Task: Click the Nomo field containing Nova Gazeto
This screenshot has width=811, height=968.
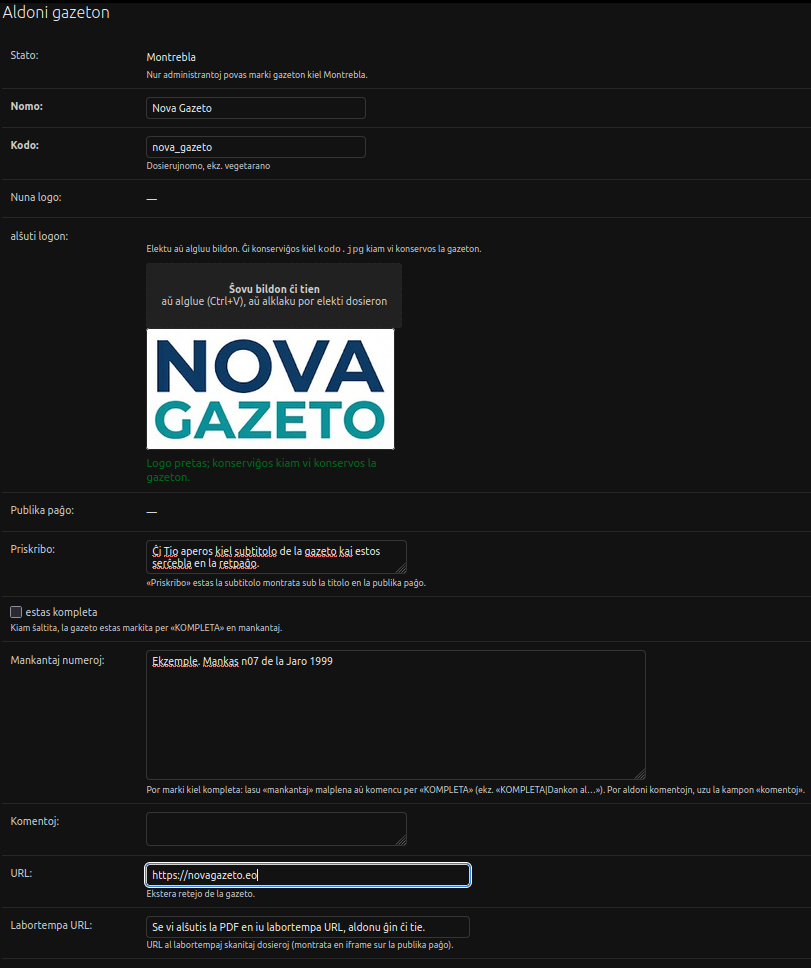Action: pos(256,108)
